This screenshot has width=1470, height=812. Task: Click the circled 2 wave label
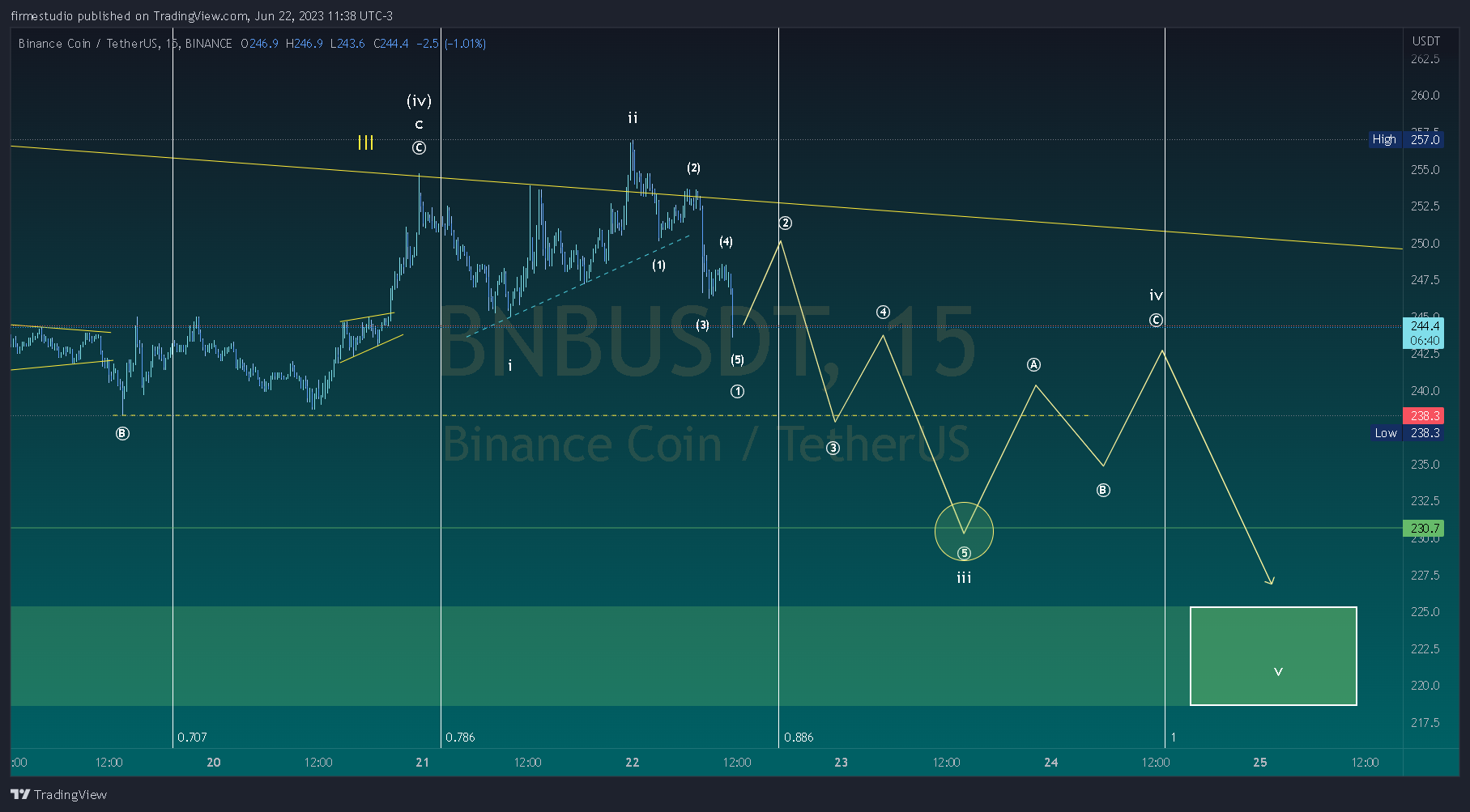(x=785, y=223)
